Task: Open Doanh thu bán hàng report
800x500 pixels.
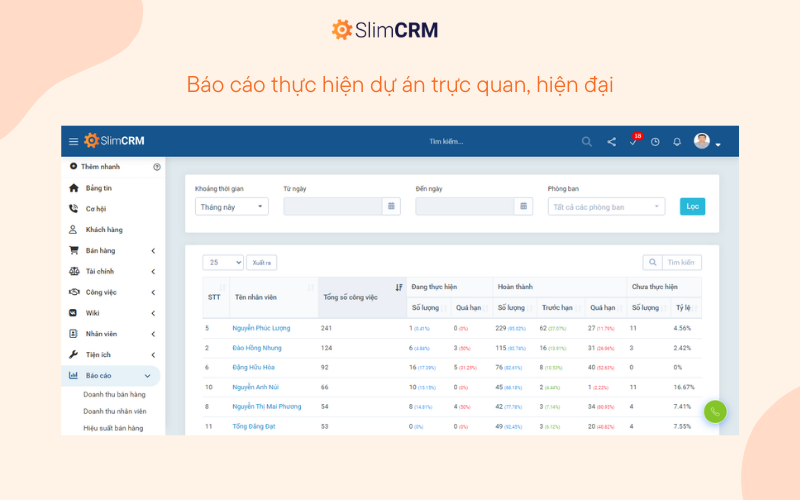Action: (x=114, y=394)
